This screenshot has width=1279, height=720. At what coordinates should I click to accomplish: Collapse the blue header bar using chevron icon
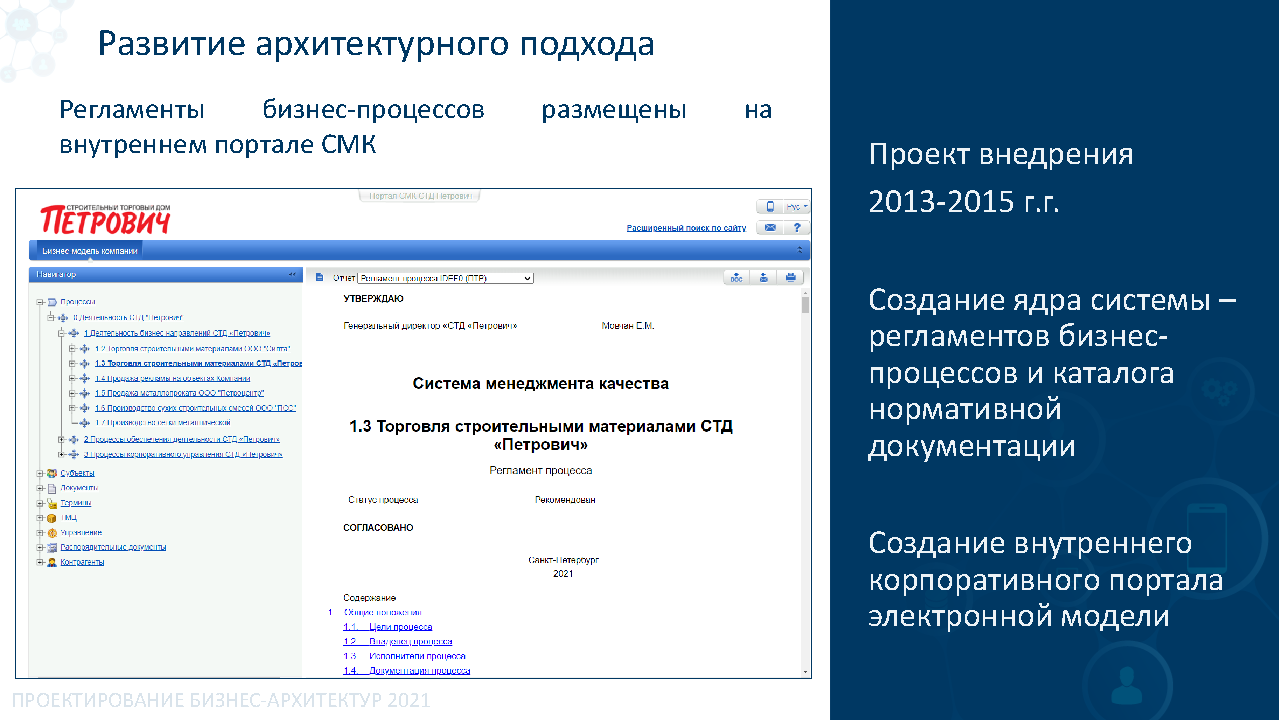pos(800,250)
